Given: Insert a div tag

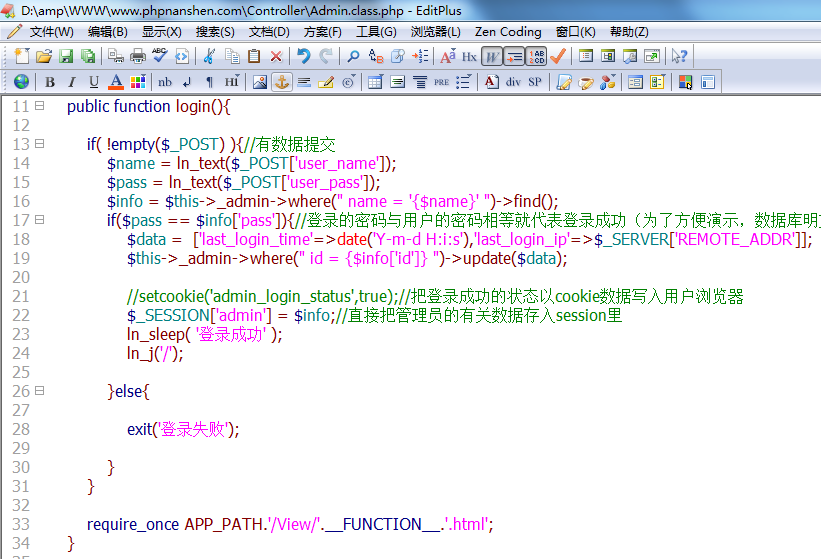Looking at the screenshot, I should [x=513, y=82].
